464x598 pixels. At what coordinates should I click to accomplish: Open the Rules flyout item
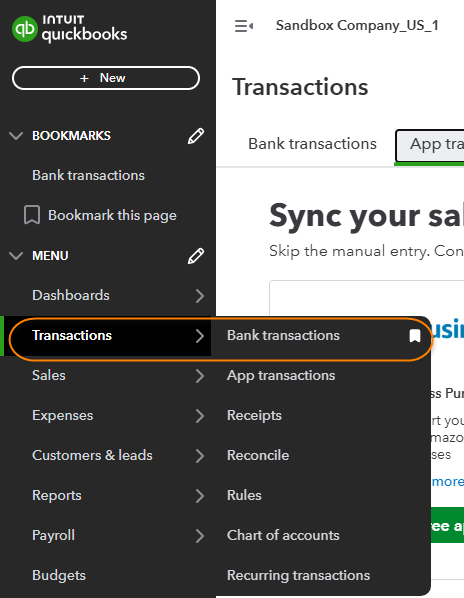244,495
